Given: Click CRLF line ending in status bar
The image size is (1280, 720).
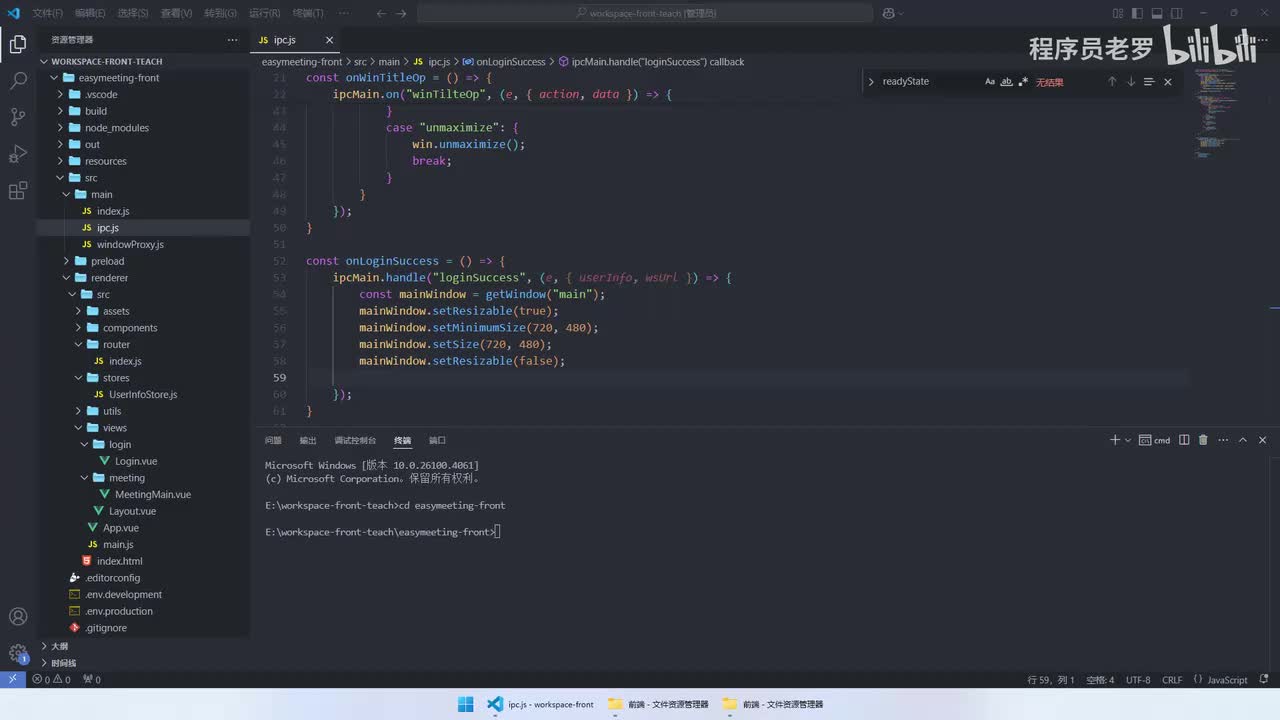Looking at the screenshot, I should point(1172,680).
